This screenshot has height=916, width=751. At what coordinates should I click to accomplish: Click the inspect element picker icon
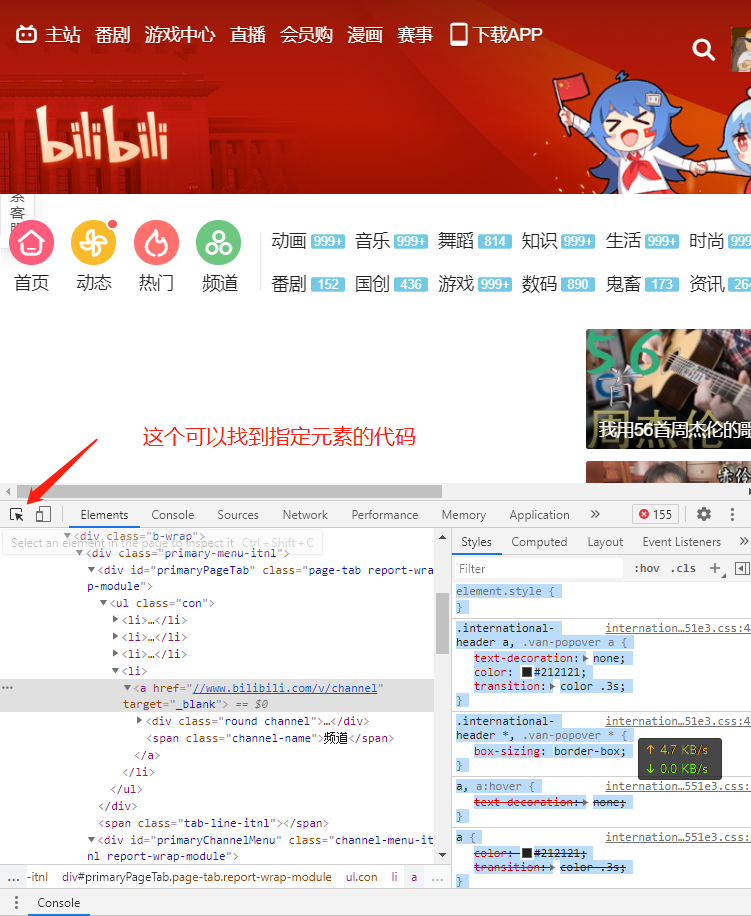click(16, 515)
